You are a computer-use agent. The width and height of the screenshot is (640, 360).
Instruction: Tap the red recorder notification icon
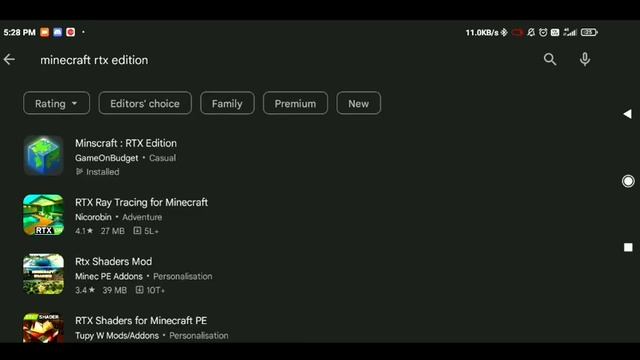click(x=71, y=32)
